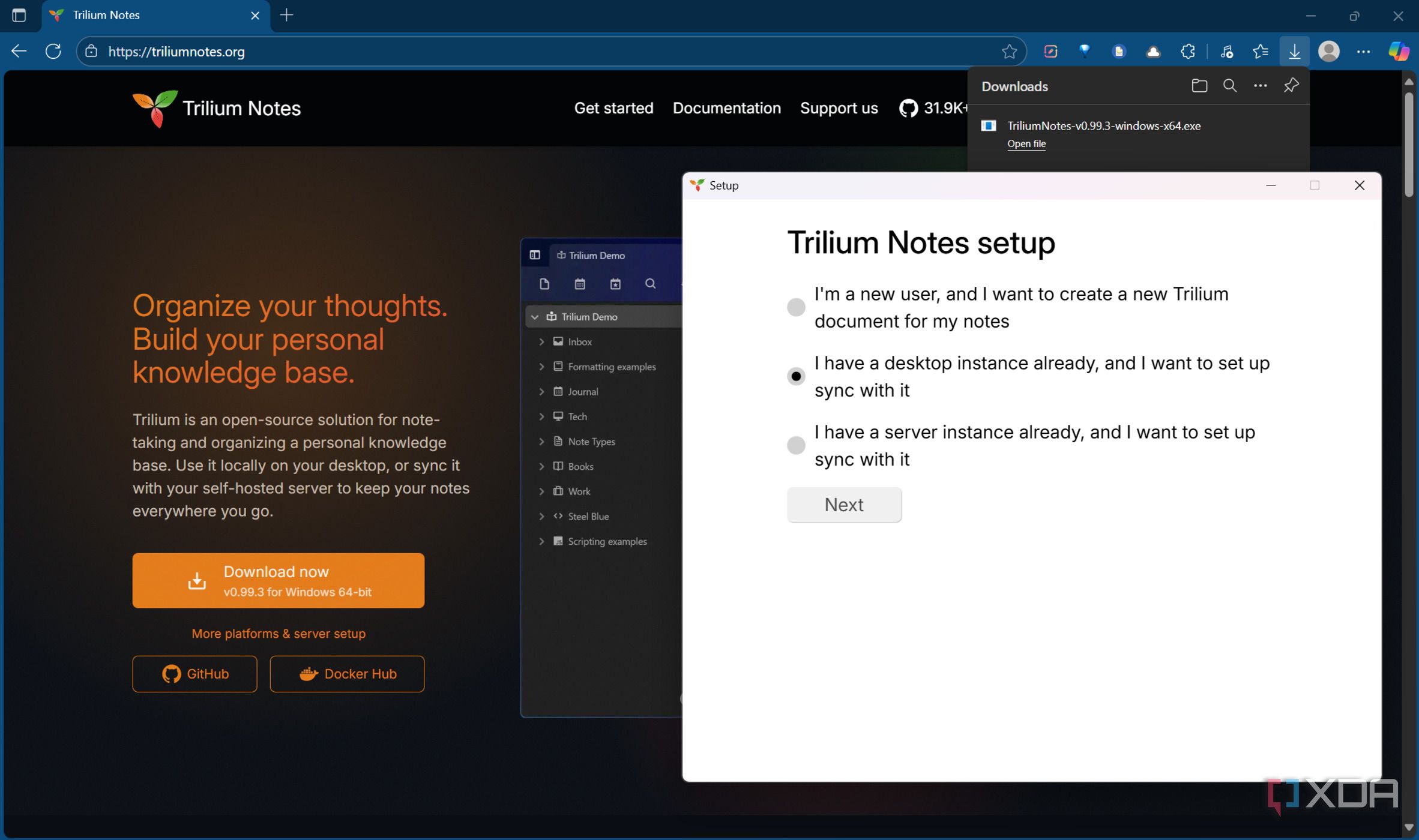The height and width of the screenshot is (840, 1419).
Task: Expand the Journal tree item
Action: 541,392
